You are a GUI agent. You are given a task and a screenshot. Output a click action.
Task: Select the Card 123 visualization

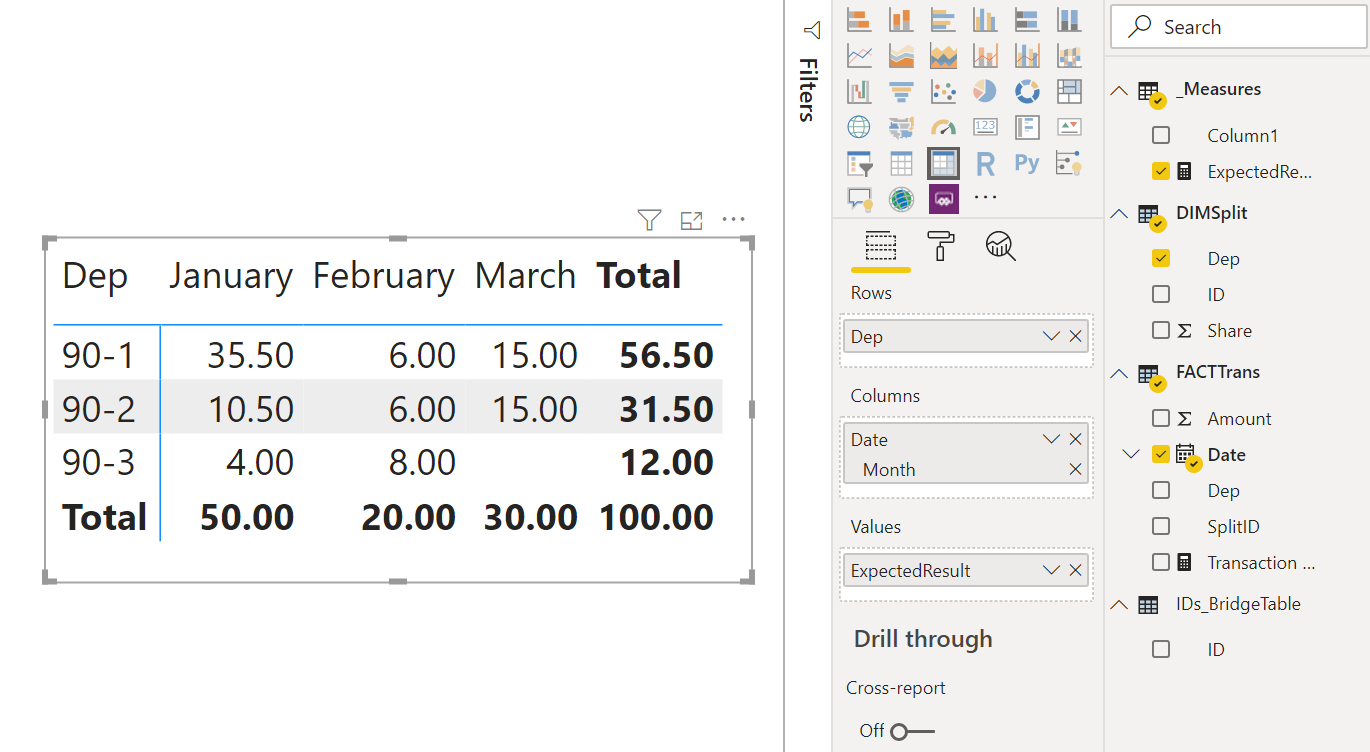pyautogui.click(x=985, y=127)
